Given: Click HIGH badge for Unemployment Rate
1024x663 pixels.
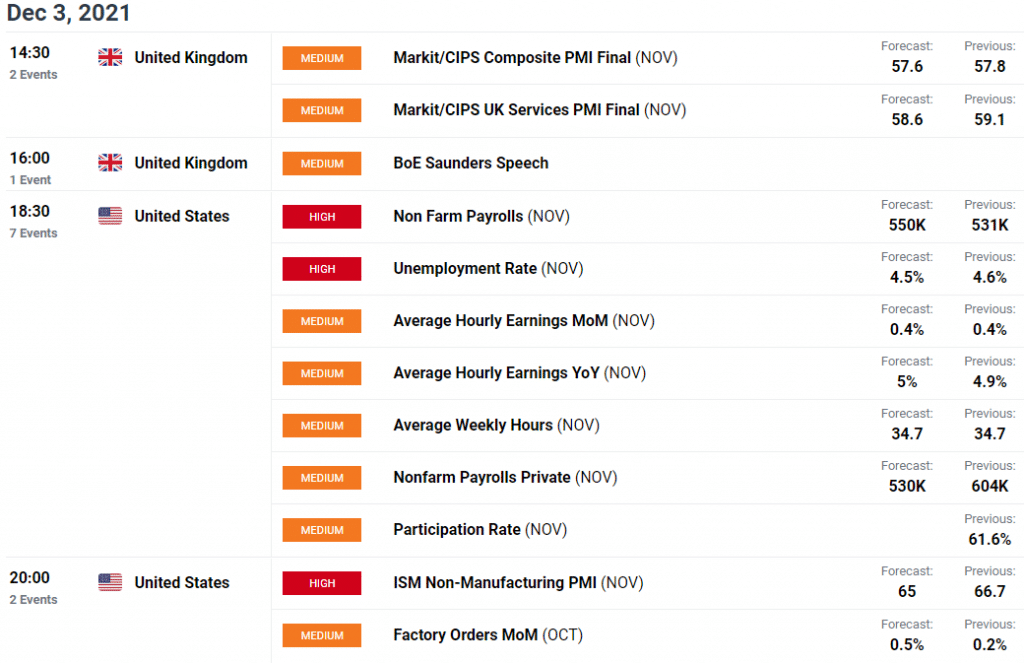Looking at the screenshot, I should pyautogui.click(x=321, y=269).
